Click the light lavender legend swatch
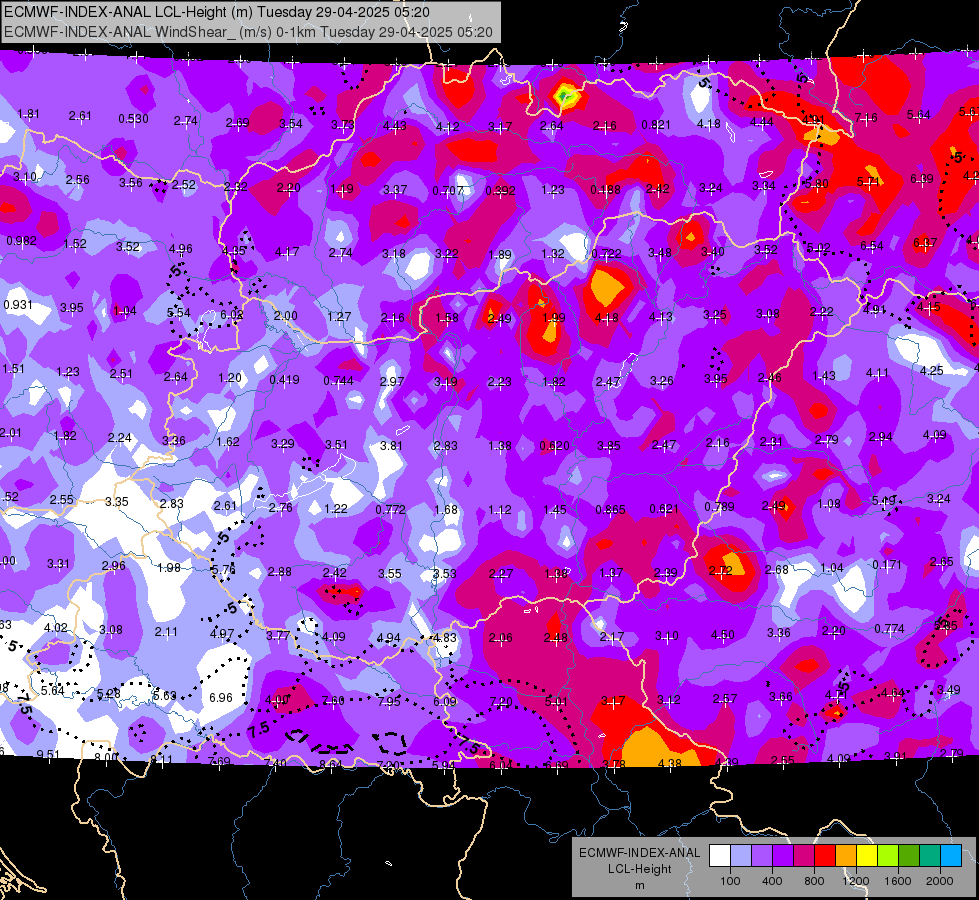 click(741, 856)
